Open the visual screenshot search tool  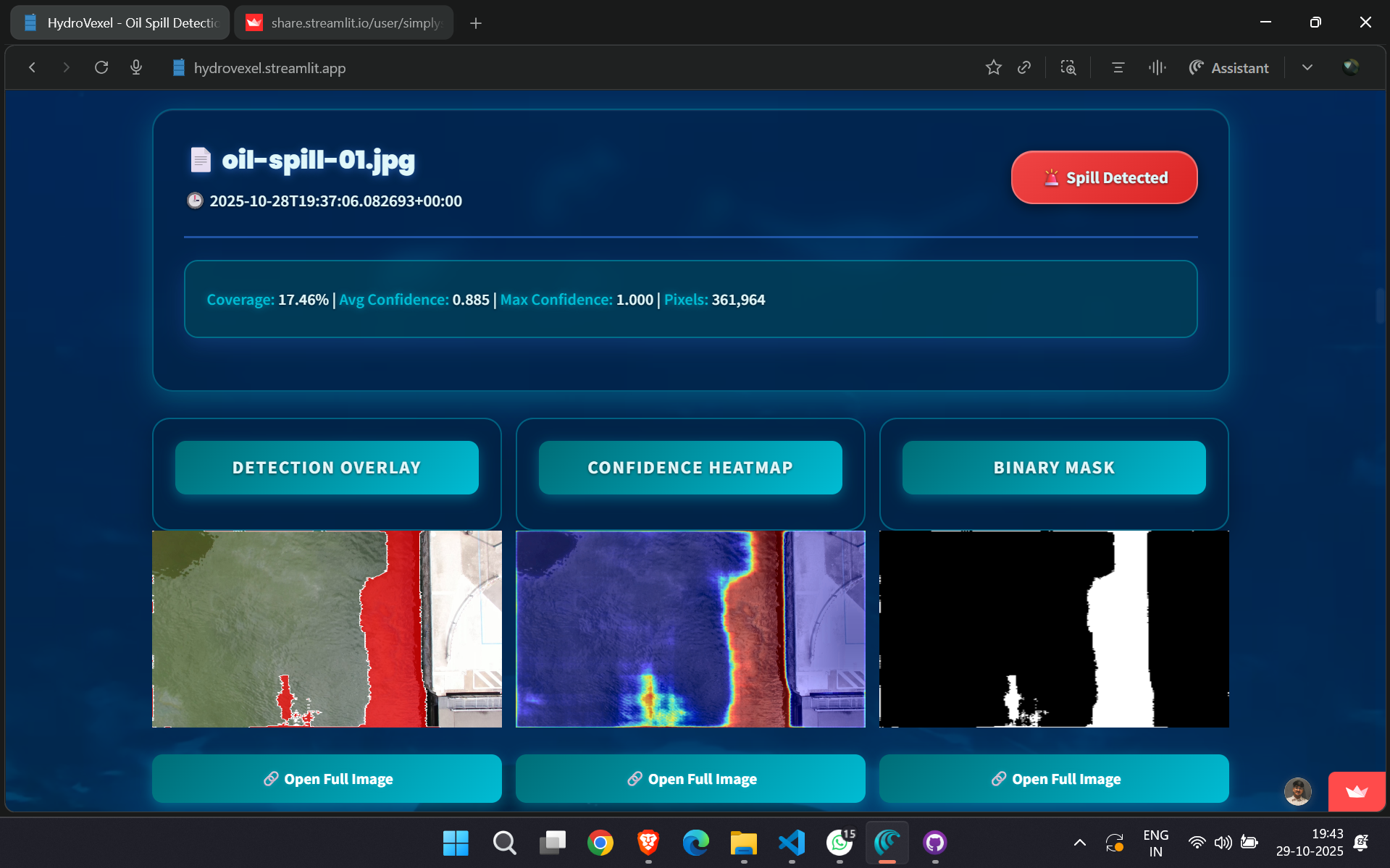coord(1068,67)
